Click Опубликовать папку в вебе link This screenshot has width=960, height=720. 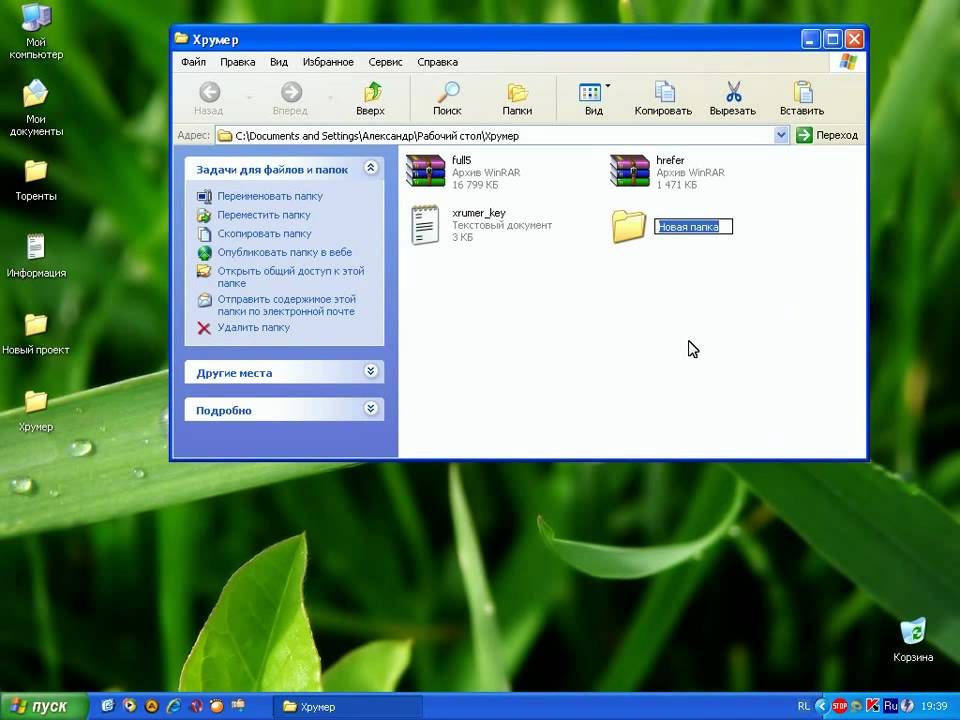(x=285, y=252)
